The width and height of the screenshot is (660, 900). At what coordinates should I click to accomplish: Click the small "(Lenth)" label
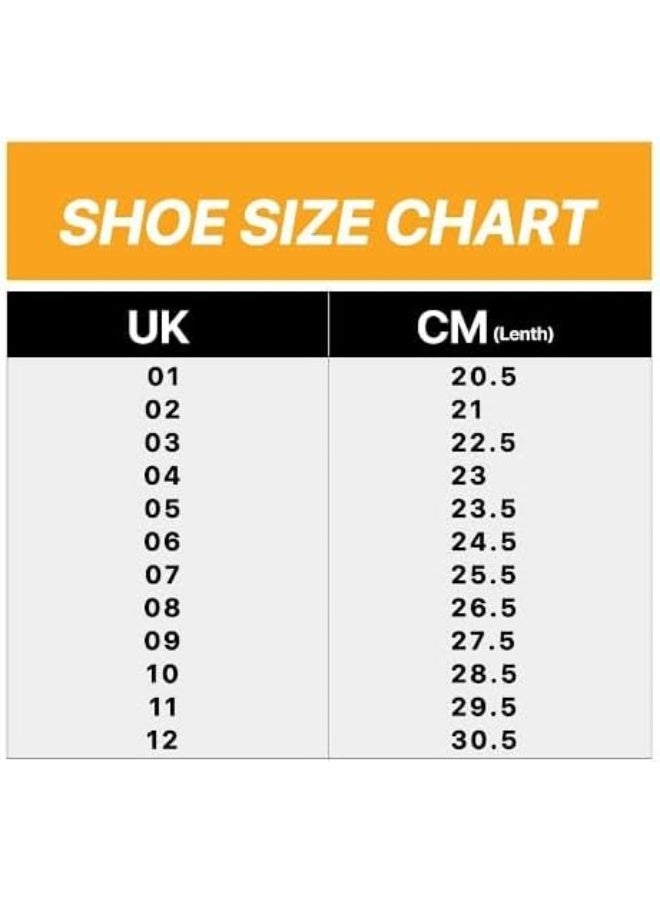[x=523, y=335]
